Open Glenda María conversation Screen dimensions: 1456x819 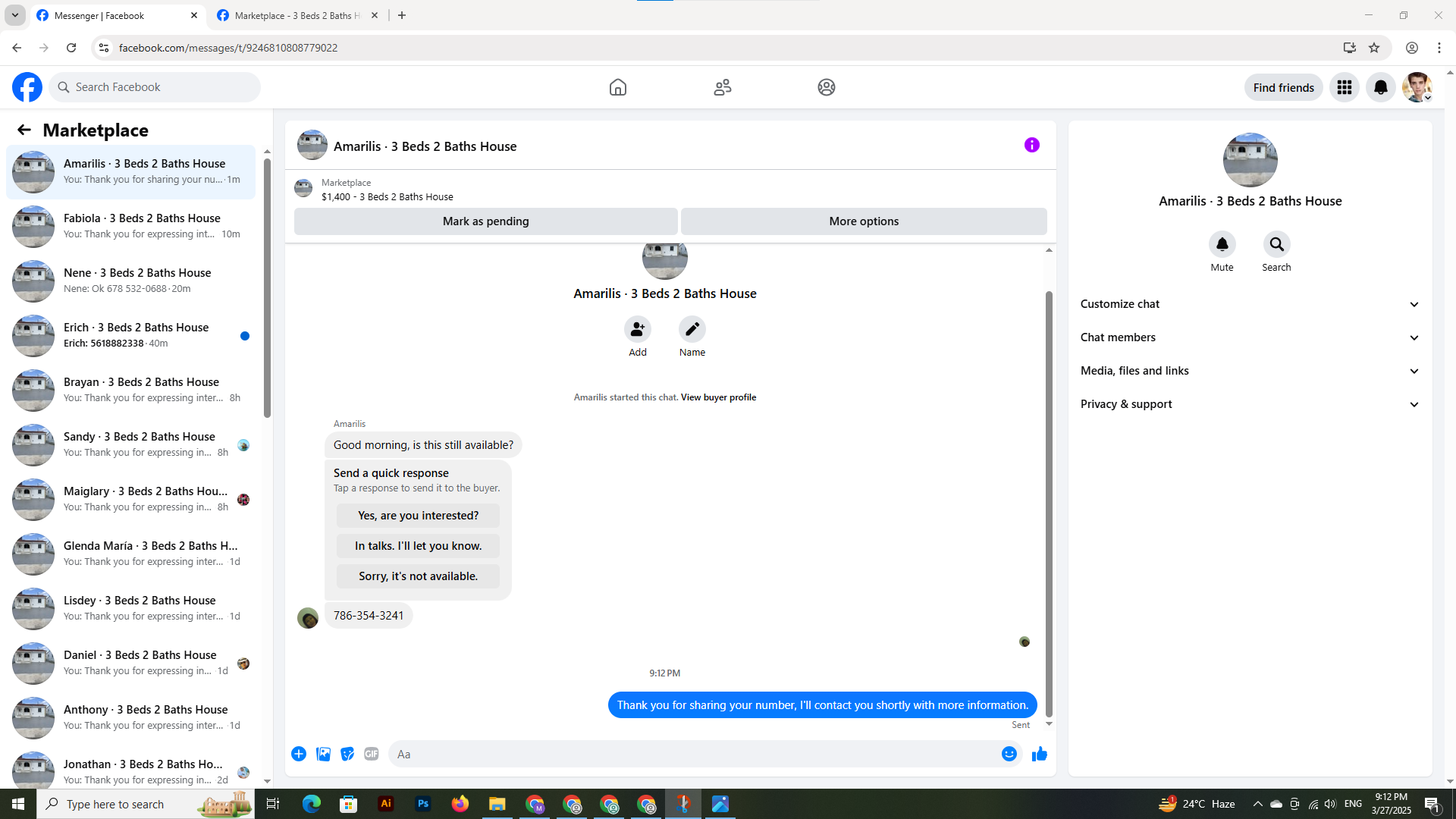tap(130, 554)
